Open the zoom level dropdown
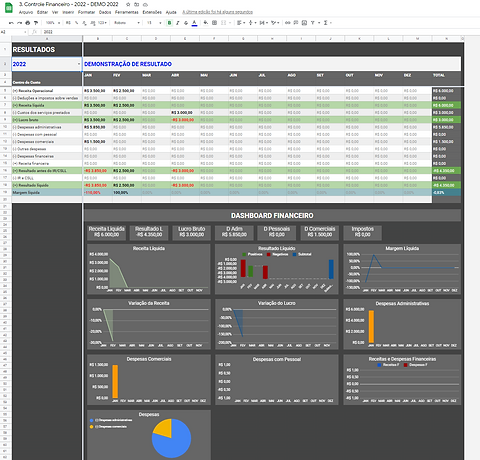 53,23
